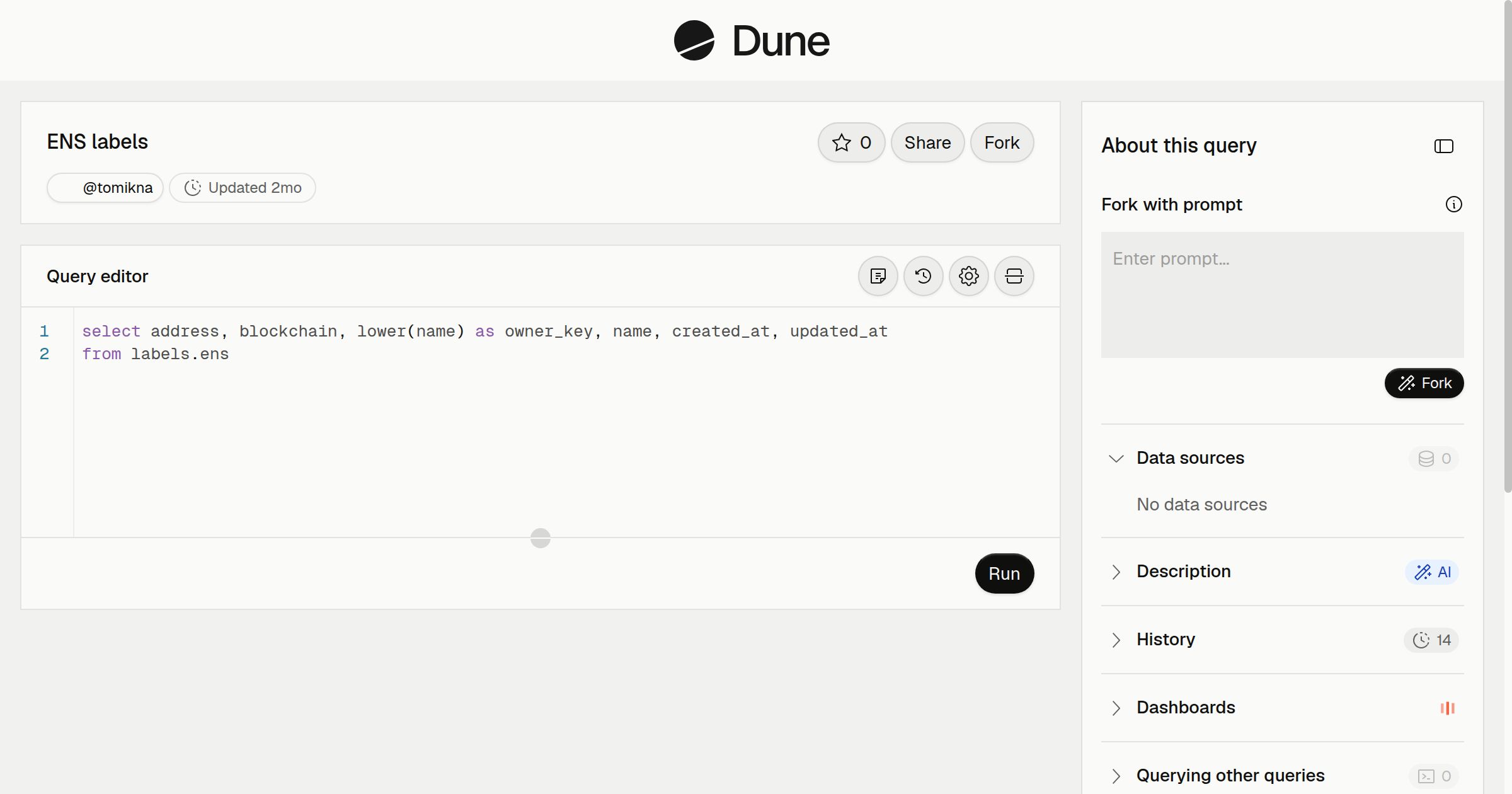Expand the Querying other queries section
The image size is (1512, 794).
[x=1116, y=776]
